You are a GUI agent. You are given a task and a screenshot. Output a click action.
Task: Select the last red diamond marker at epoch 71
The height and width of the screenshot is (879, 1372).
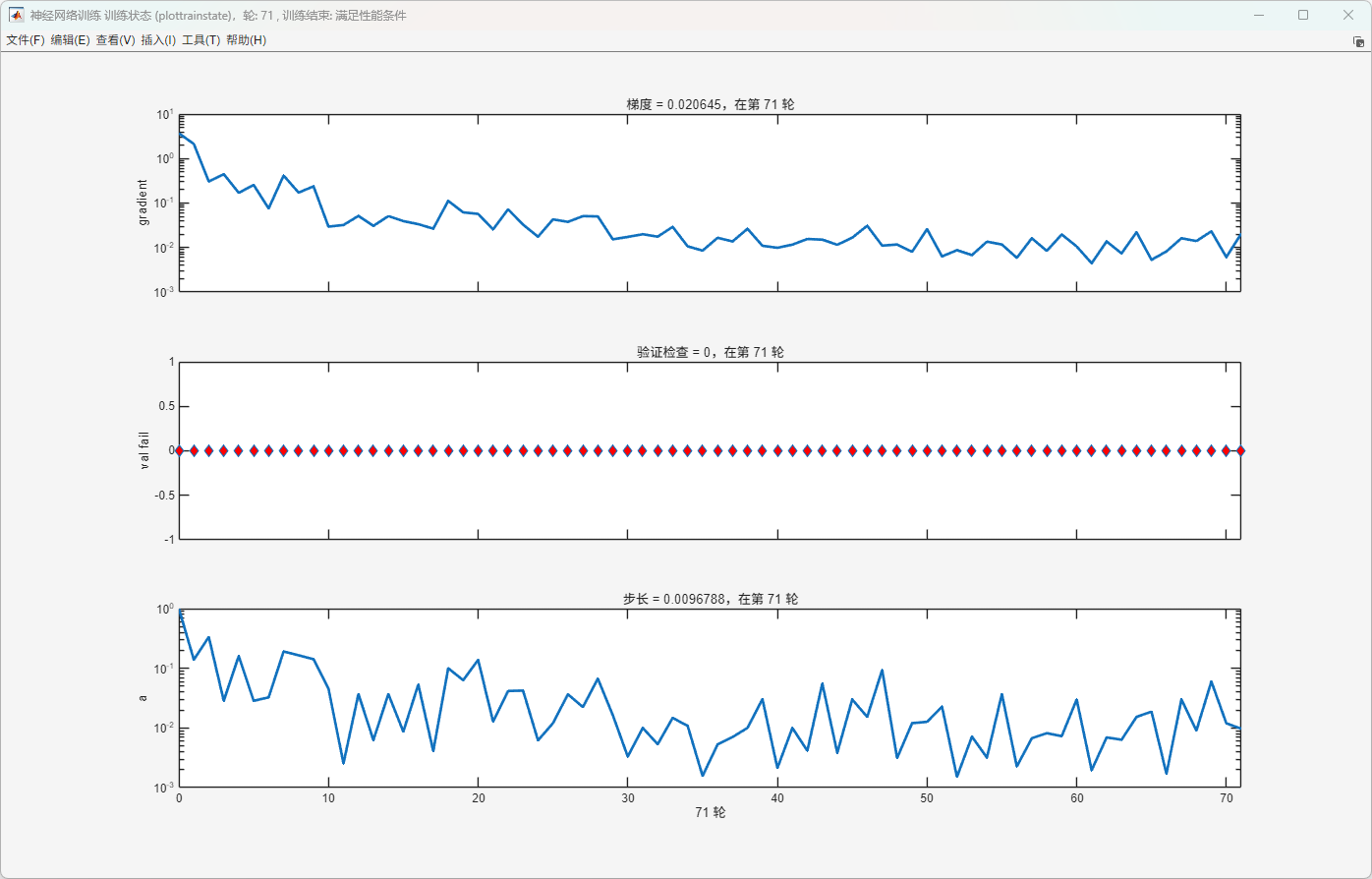pyautogui.click(x=1240, y=450)
